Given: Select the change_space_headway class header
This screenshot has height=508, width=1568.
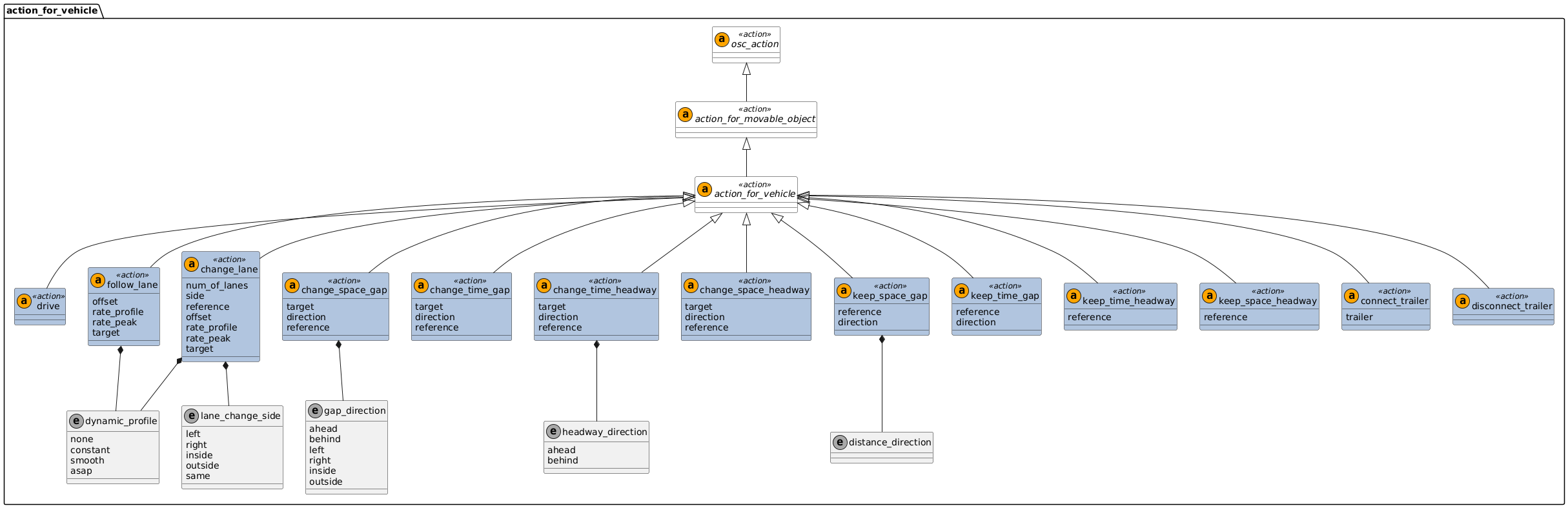Looking at the screenshot, I should 754,290.
